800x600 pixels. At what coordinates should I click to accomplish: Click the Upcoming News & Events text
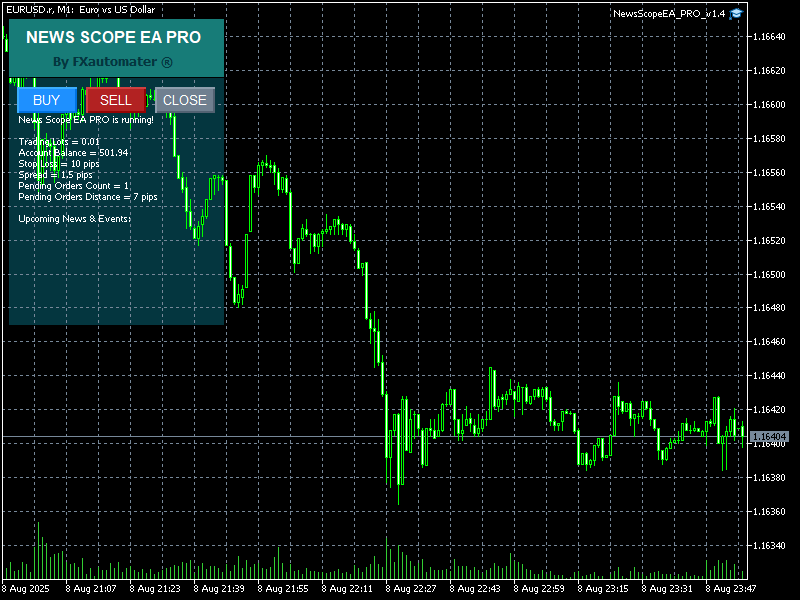[75, 218]
